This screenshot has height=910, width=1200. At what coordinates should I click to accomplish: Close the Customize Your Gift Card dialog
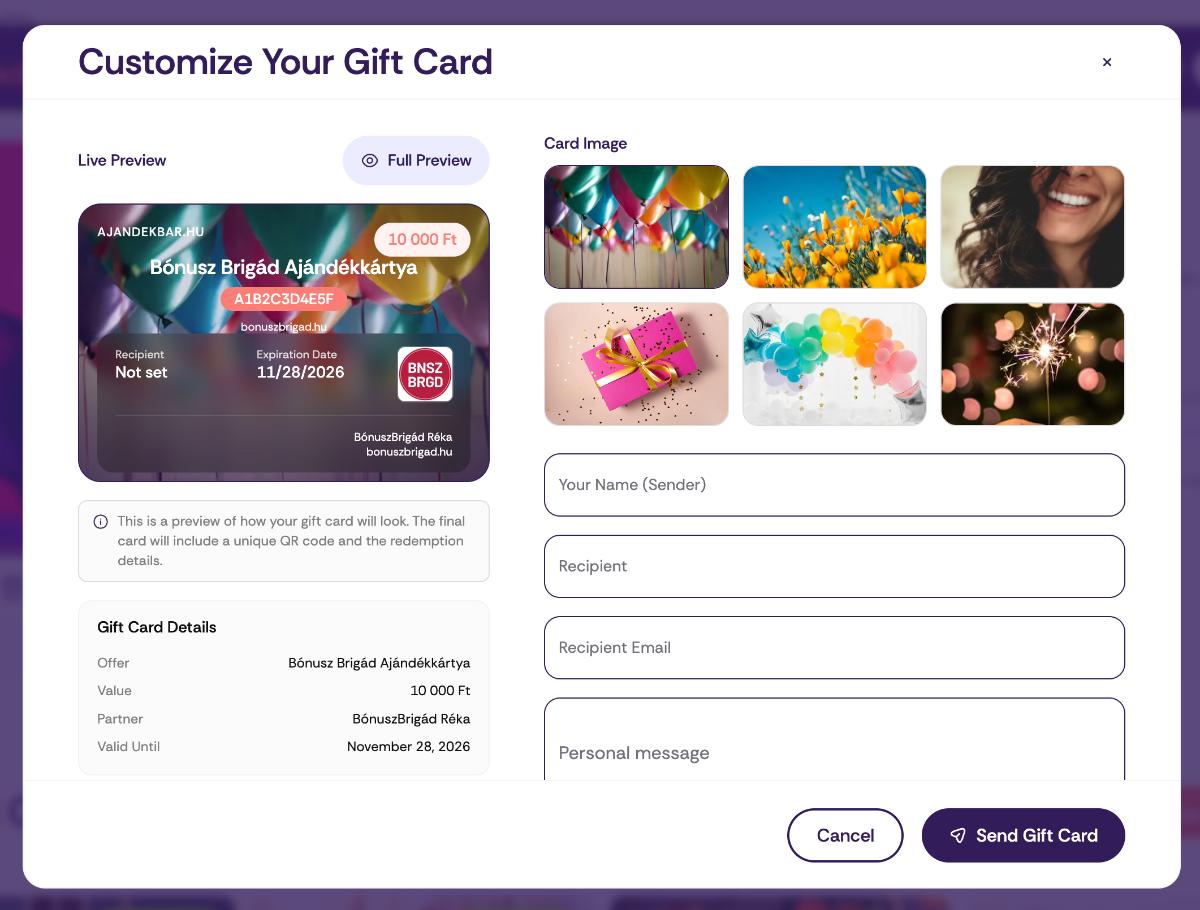(x=1107, y=62)
